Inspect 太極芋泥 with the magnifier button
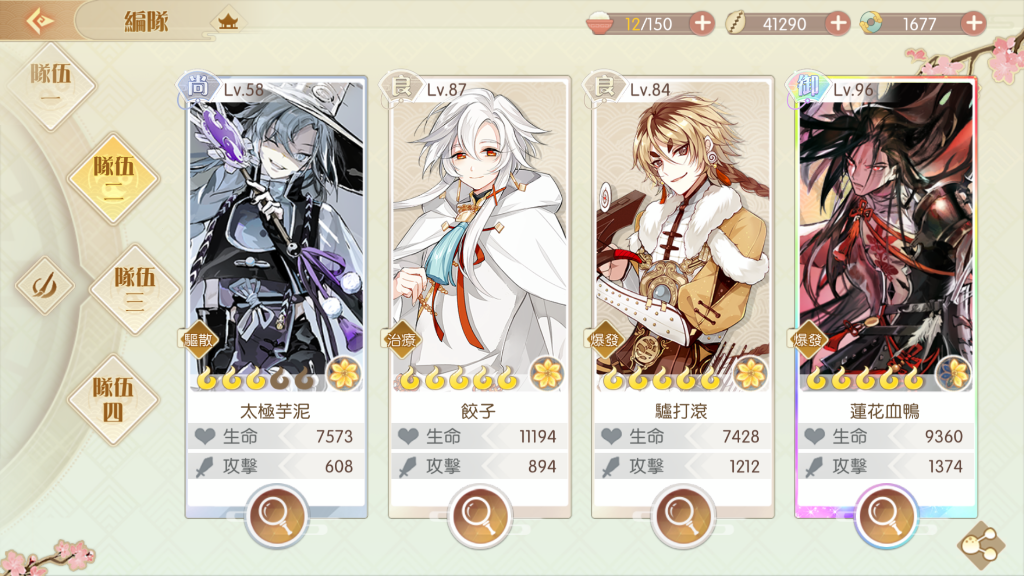The height and width of the screenshot is (576, 1024). (x=276, y=515)
